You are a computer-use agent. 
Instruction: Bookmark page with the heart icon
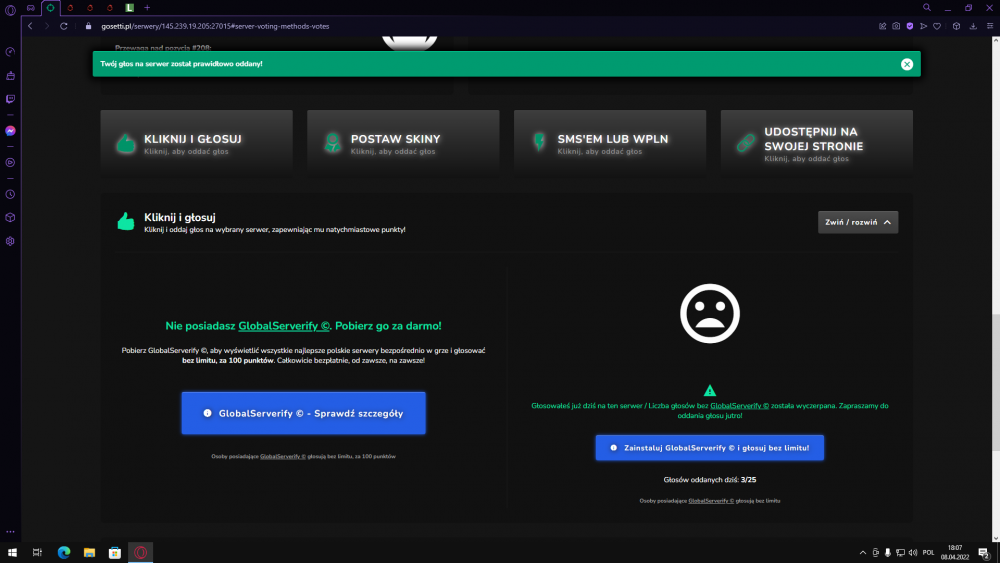[937, 26]
